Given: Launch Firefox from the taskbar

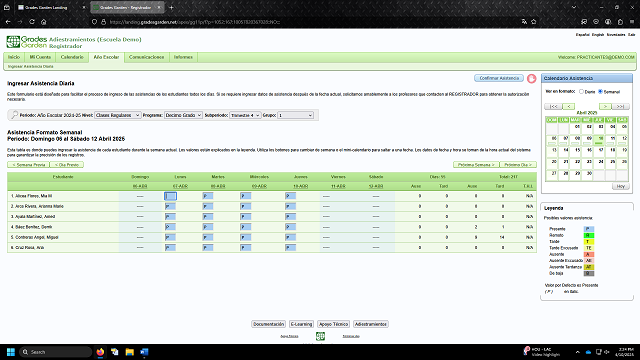Looking at the screenshot, I should [100, 352].
